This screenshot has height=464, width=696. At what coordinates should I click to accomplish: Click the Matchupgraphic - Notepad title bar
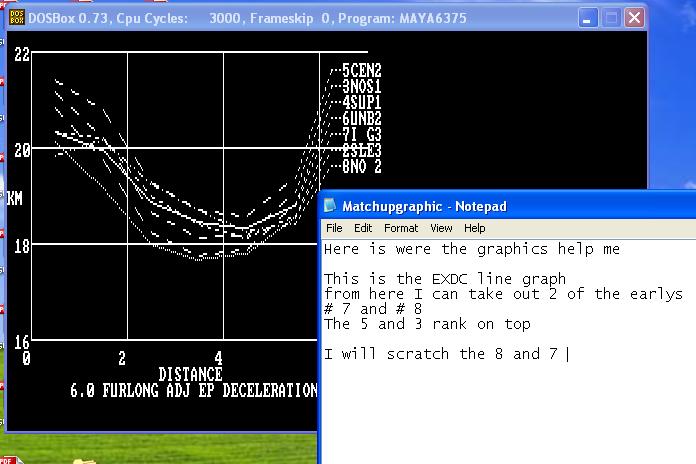click(x=508, y=206)
